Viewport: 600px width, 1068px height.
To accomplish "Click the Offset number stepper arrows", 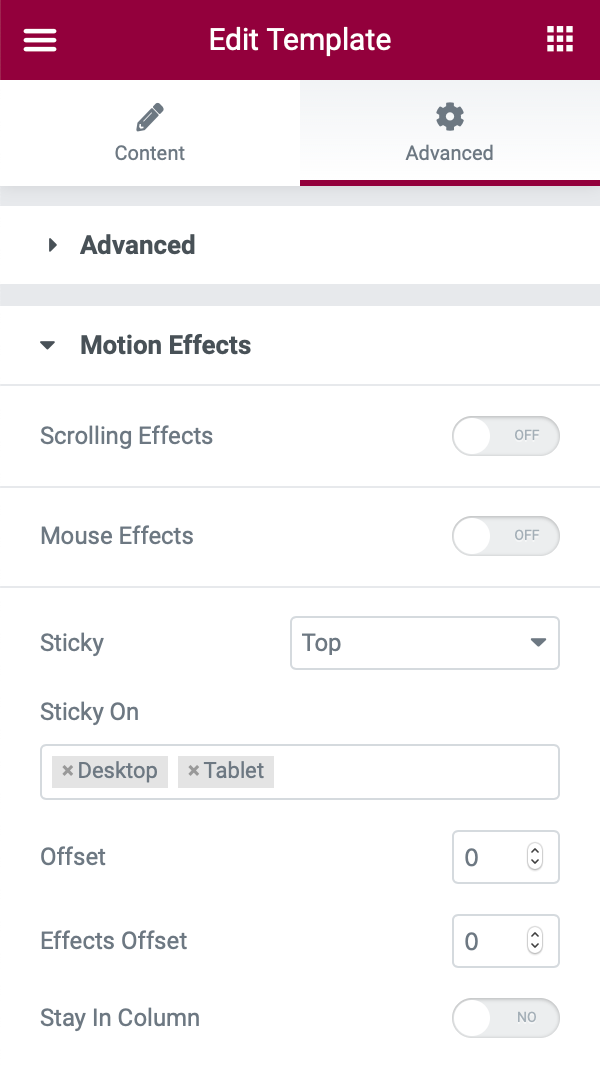I will 535,857.
